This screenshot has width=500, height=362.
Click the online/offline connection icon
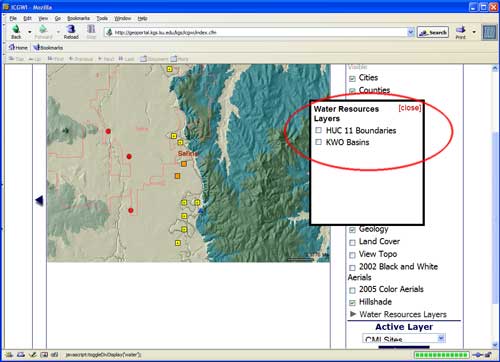(477, 355)
